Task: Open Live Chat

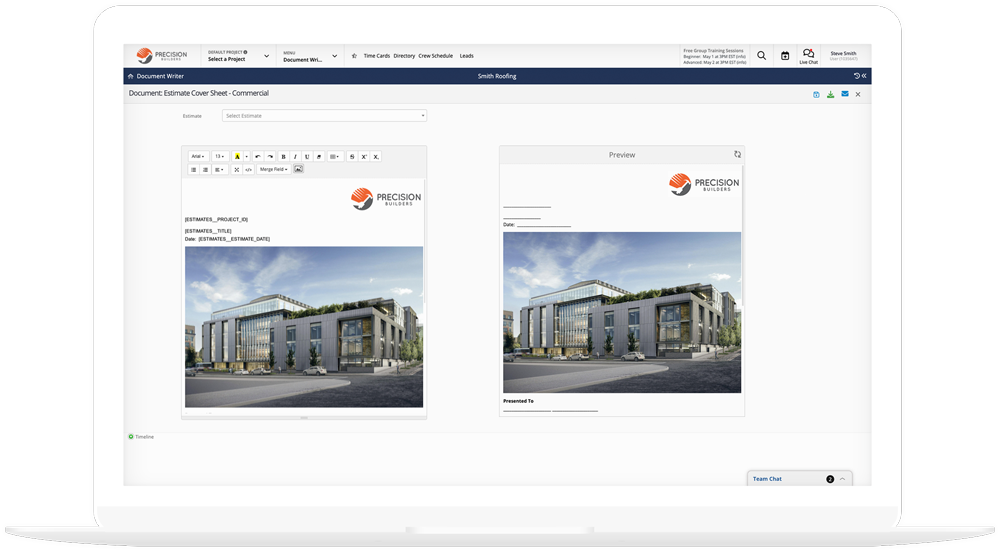Action: (x=808, y=56)
